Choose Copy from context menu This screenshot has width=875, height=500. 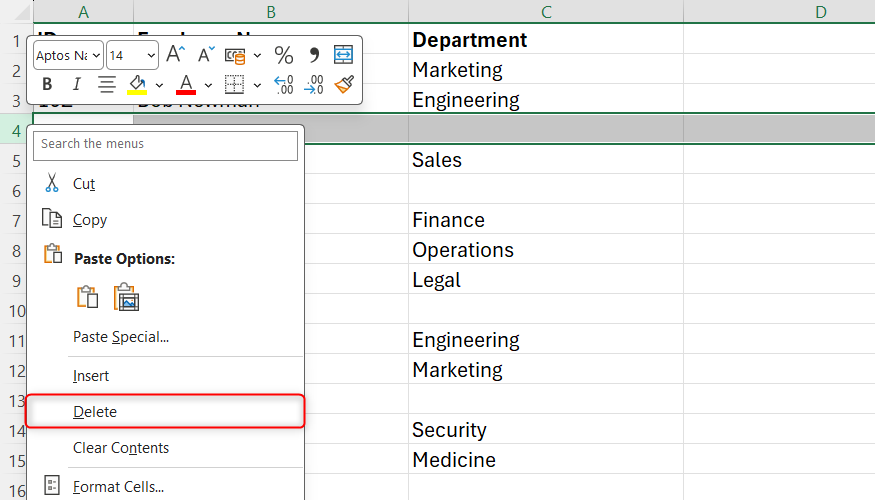[165, 219]
